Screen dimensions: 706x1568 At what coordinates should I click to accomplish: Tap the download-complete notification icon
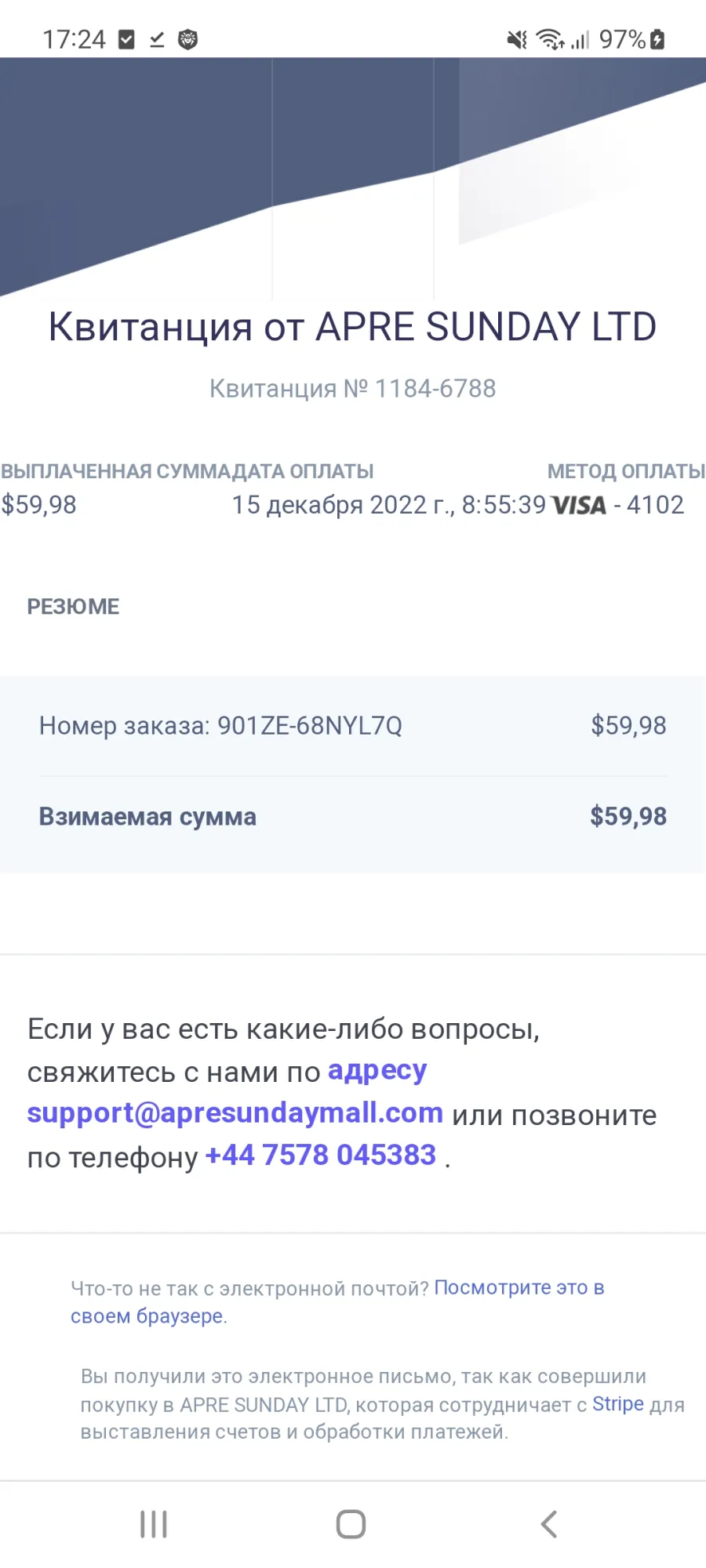tap(157, 39)
